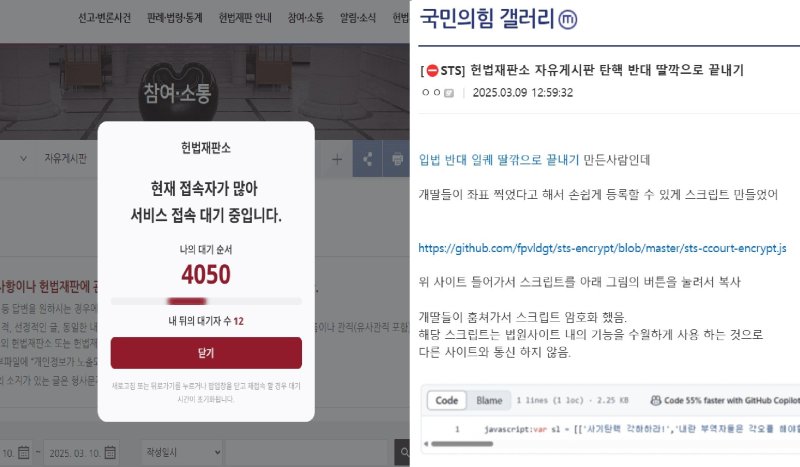Click the horizontal scrollbar under the code
This screenshot has width=800, height=467.
click(462, 444)
